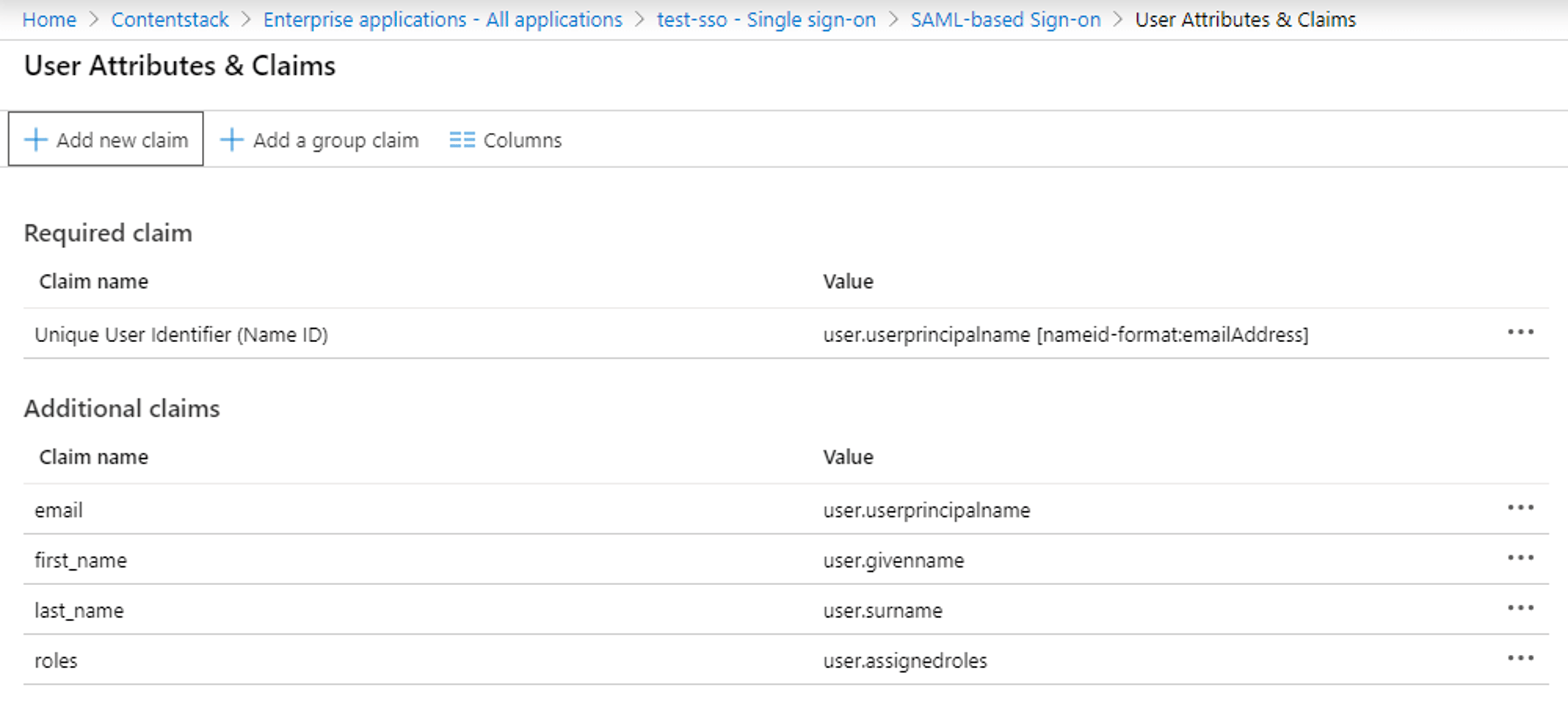Viewport: 1568px width, 707px height.
Task: Click the user.givenname value
Action: (x=893, y=560)
